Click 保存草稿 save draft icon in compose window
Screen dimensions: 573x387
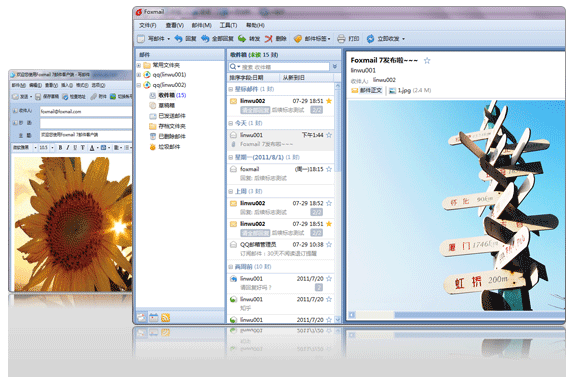pos(38,96)
